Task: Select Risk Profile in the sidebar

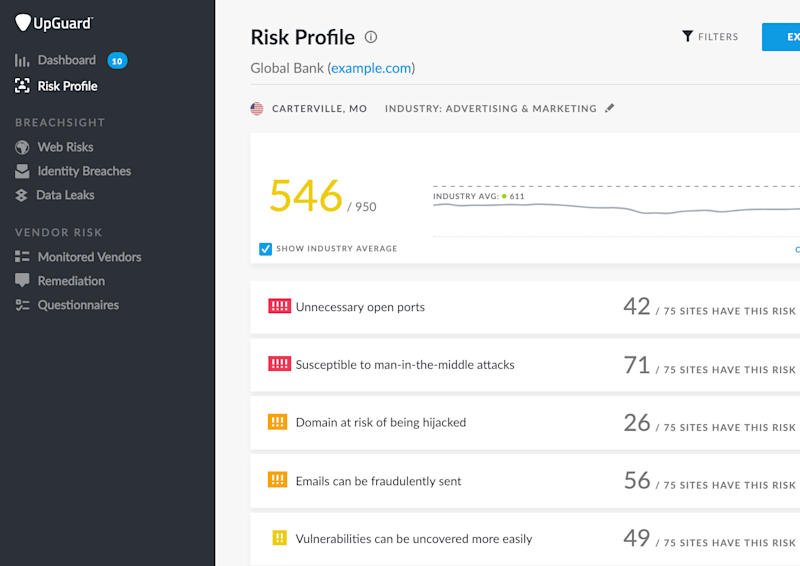Action: click(67, 86)
